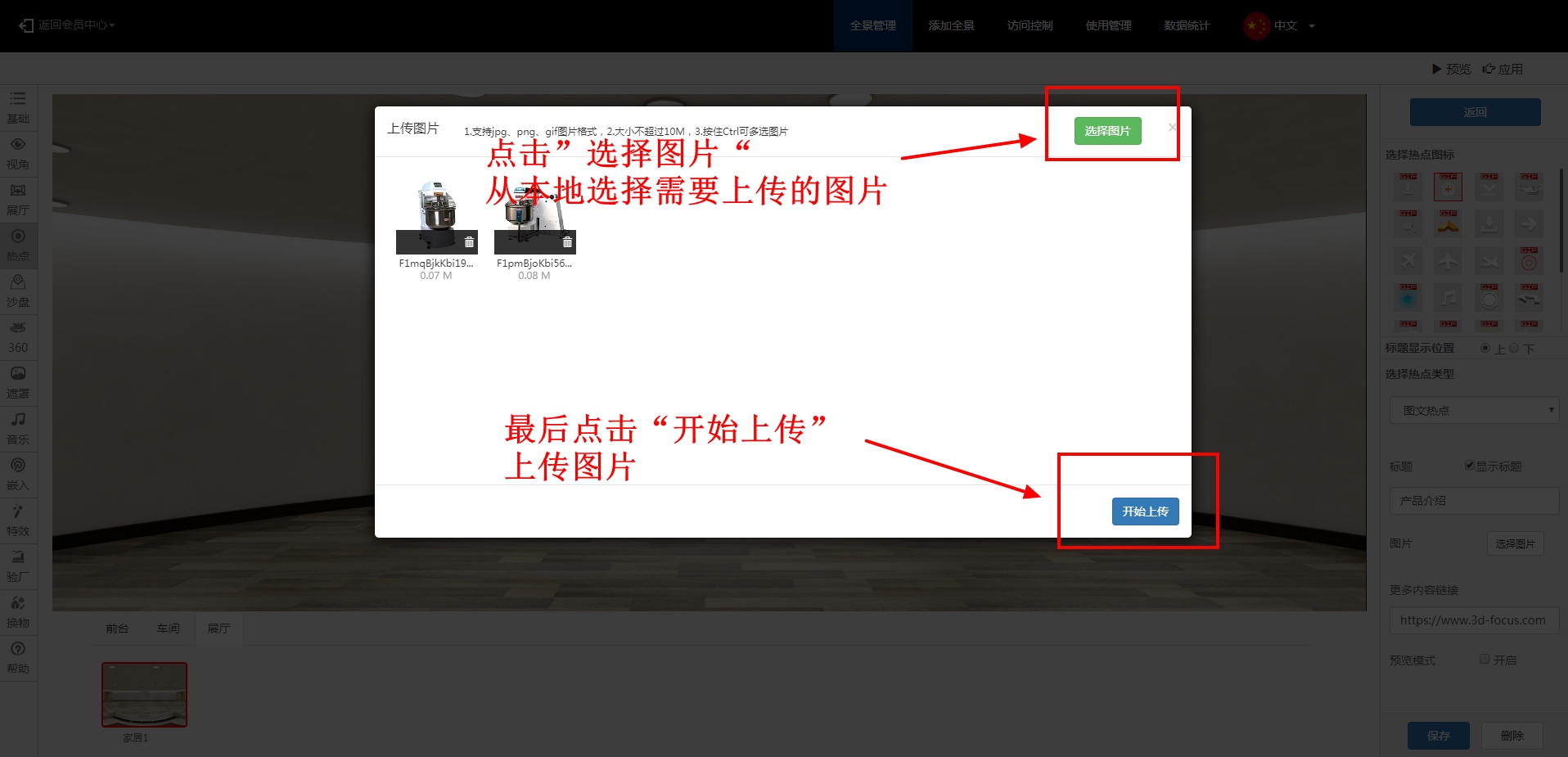
Task: Open the 音乐 music sidebar tool
Action: click(18, 427)
